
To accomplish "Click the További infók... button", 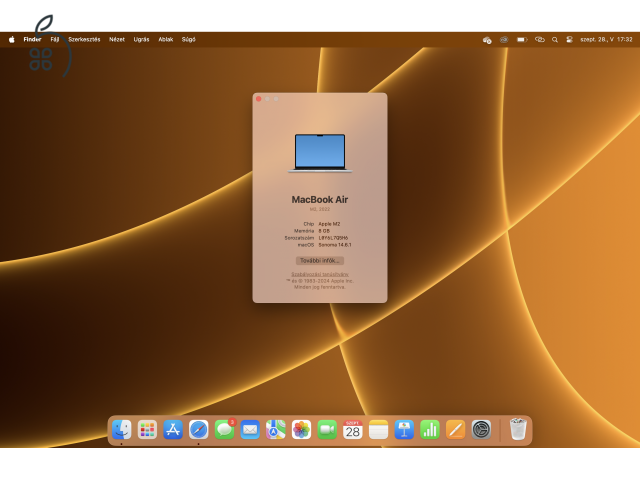I will coord(320,260).
